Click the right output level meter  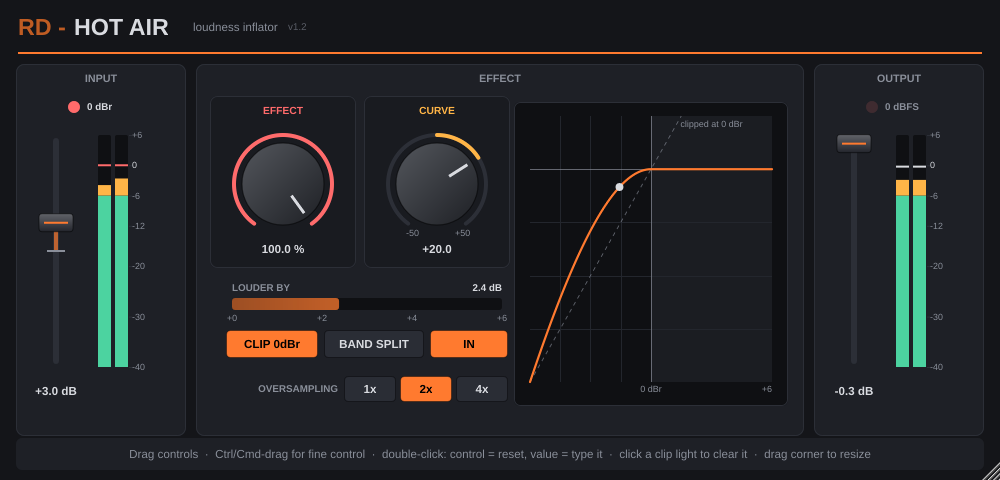[920, 251]
